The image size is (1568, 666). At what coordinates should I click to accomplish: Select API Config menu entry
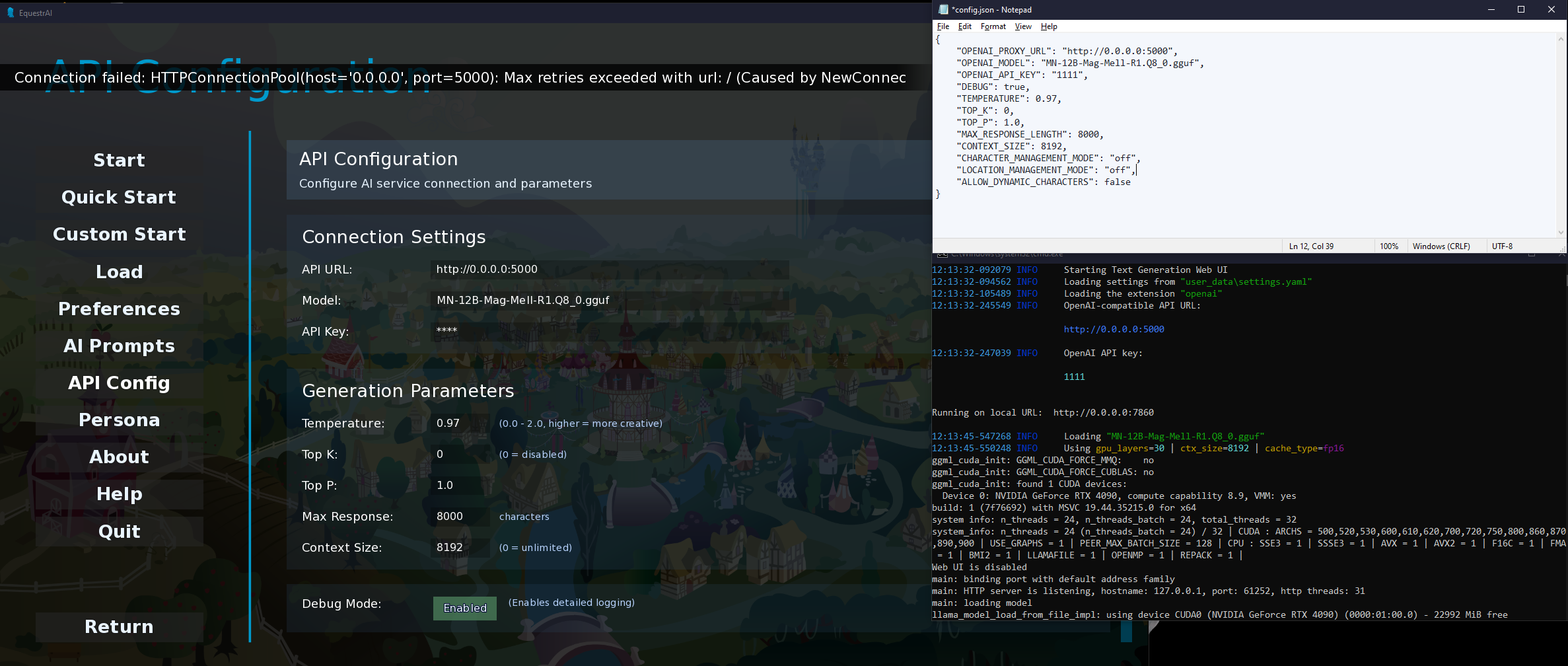point(120,383)
